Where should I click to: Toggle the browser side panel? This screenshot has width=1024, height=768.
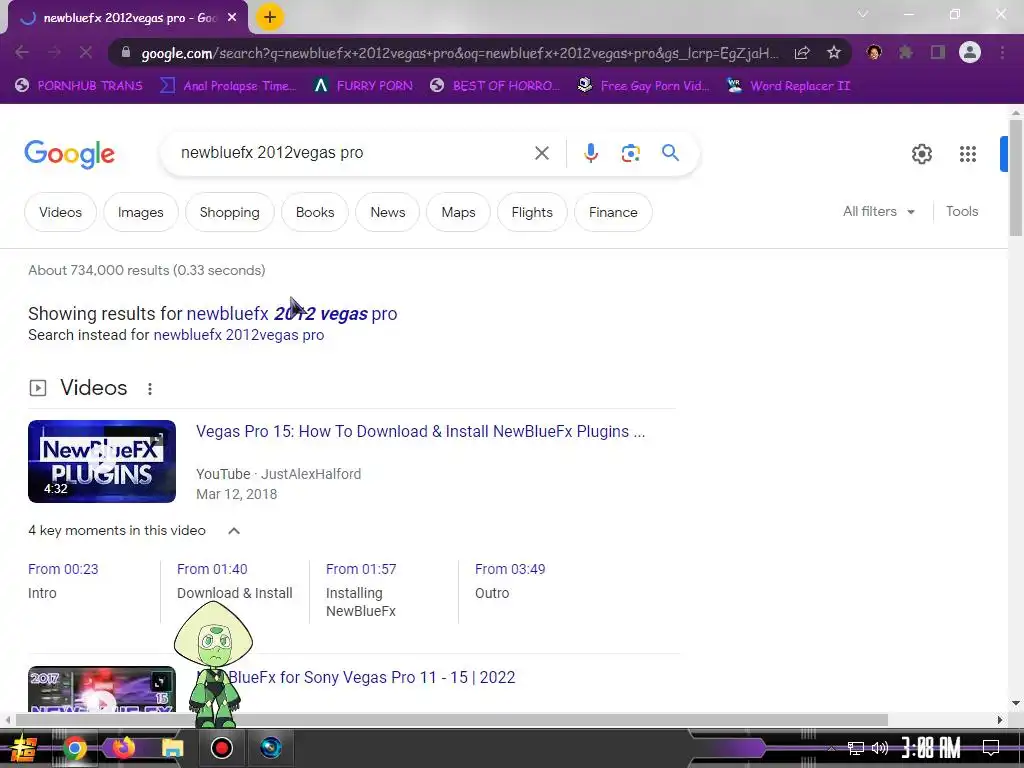tap(938, 52)
